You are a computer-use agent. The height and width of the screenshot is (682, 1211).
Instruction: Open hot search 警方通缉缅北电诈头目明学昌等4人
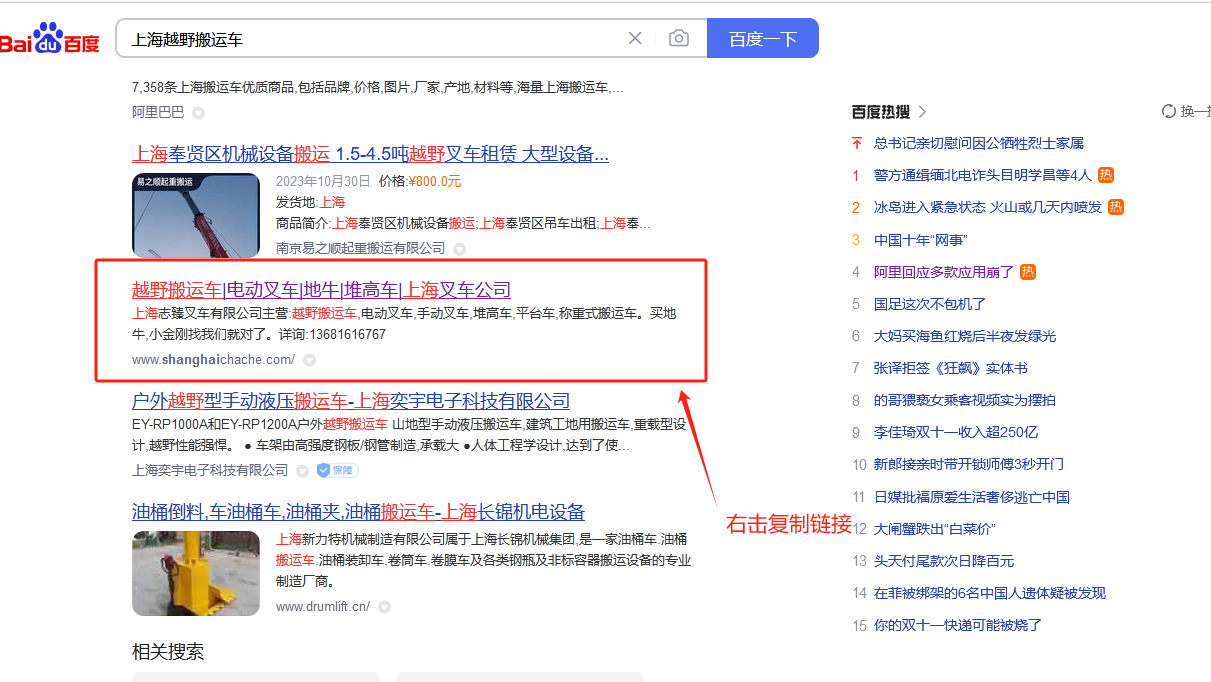click(x=983, y=175)
